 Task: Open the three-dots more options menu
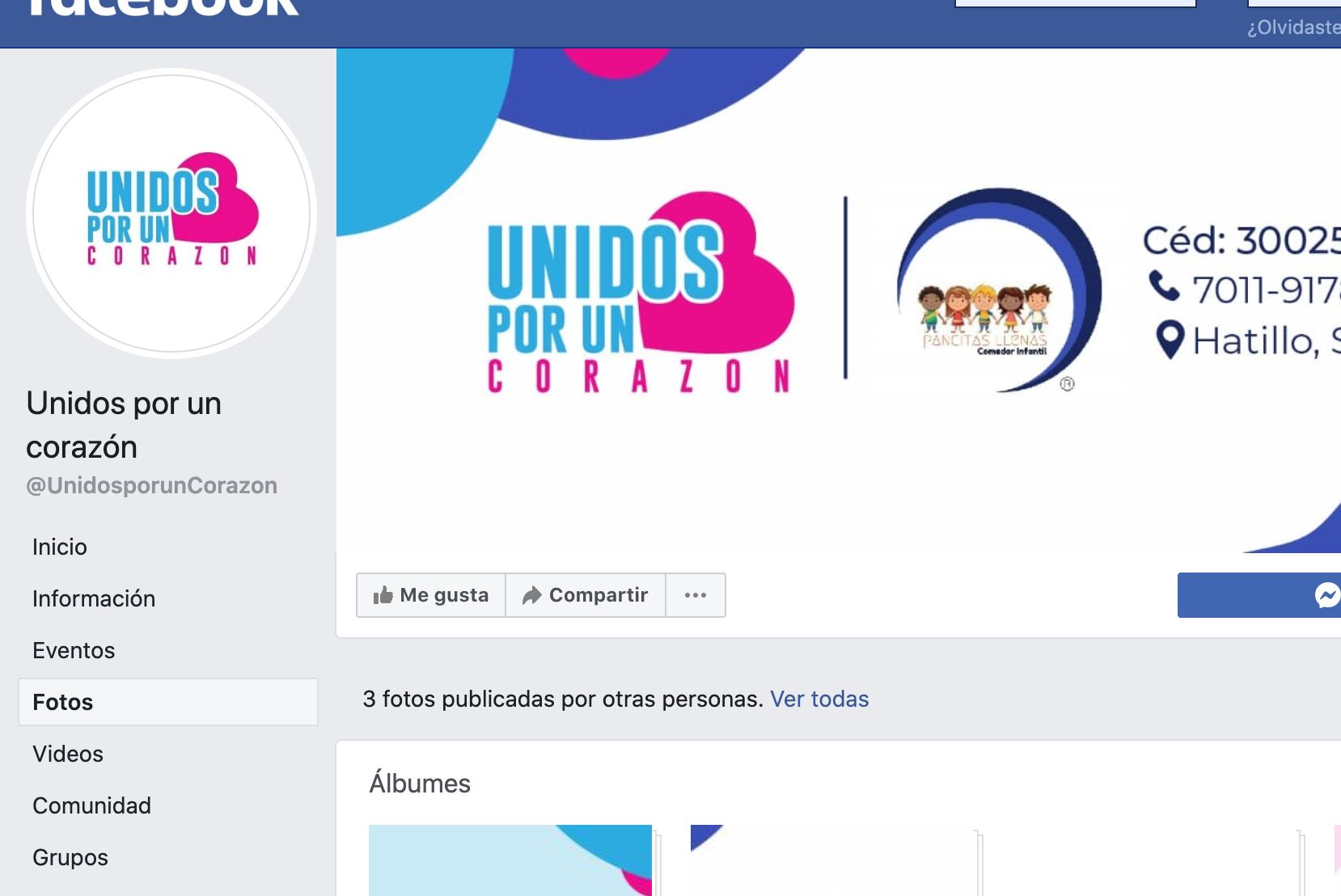[x=696, y=595]
